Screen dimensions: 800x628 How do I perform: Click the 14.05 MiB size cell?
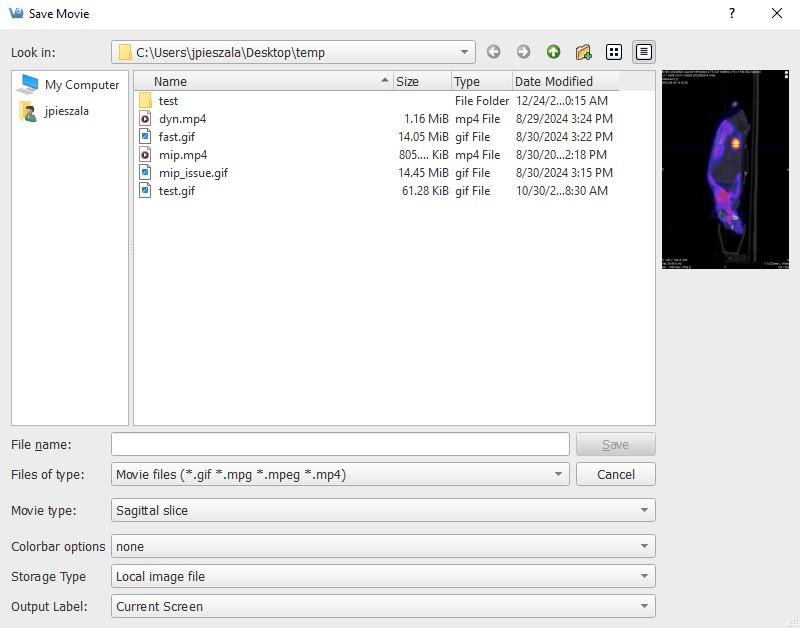click(x=423, y=137)
